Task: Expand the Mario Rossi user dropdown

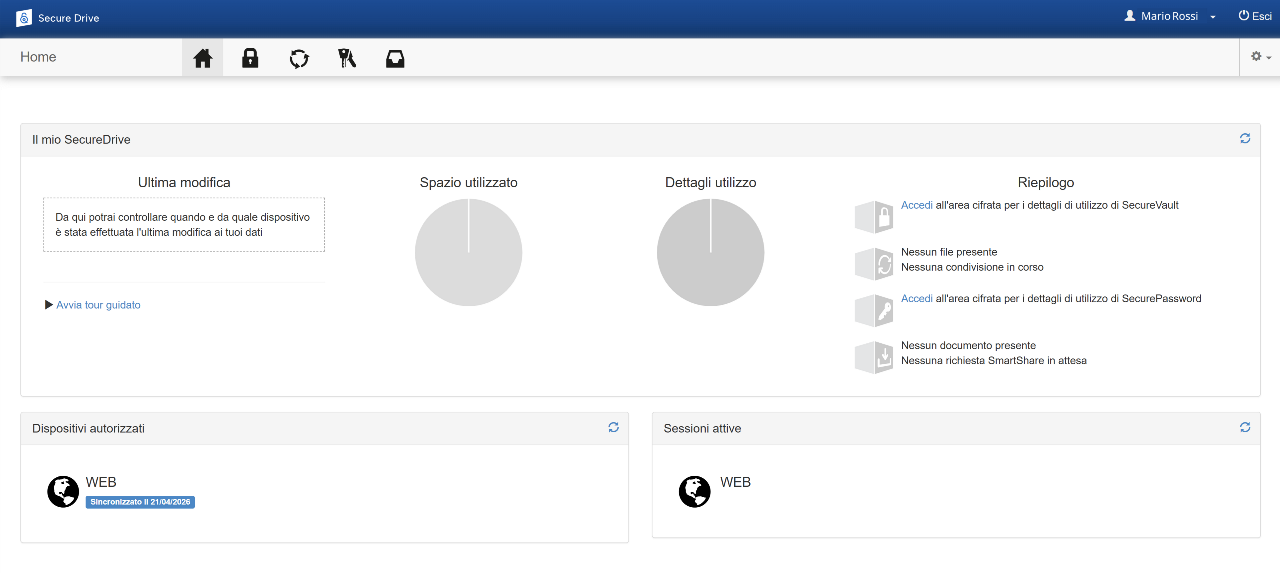Action: (1170, 17)
